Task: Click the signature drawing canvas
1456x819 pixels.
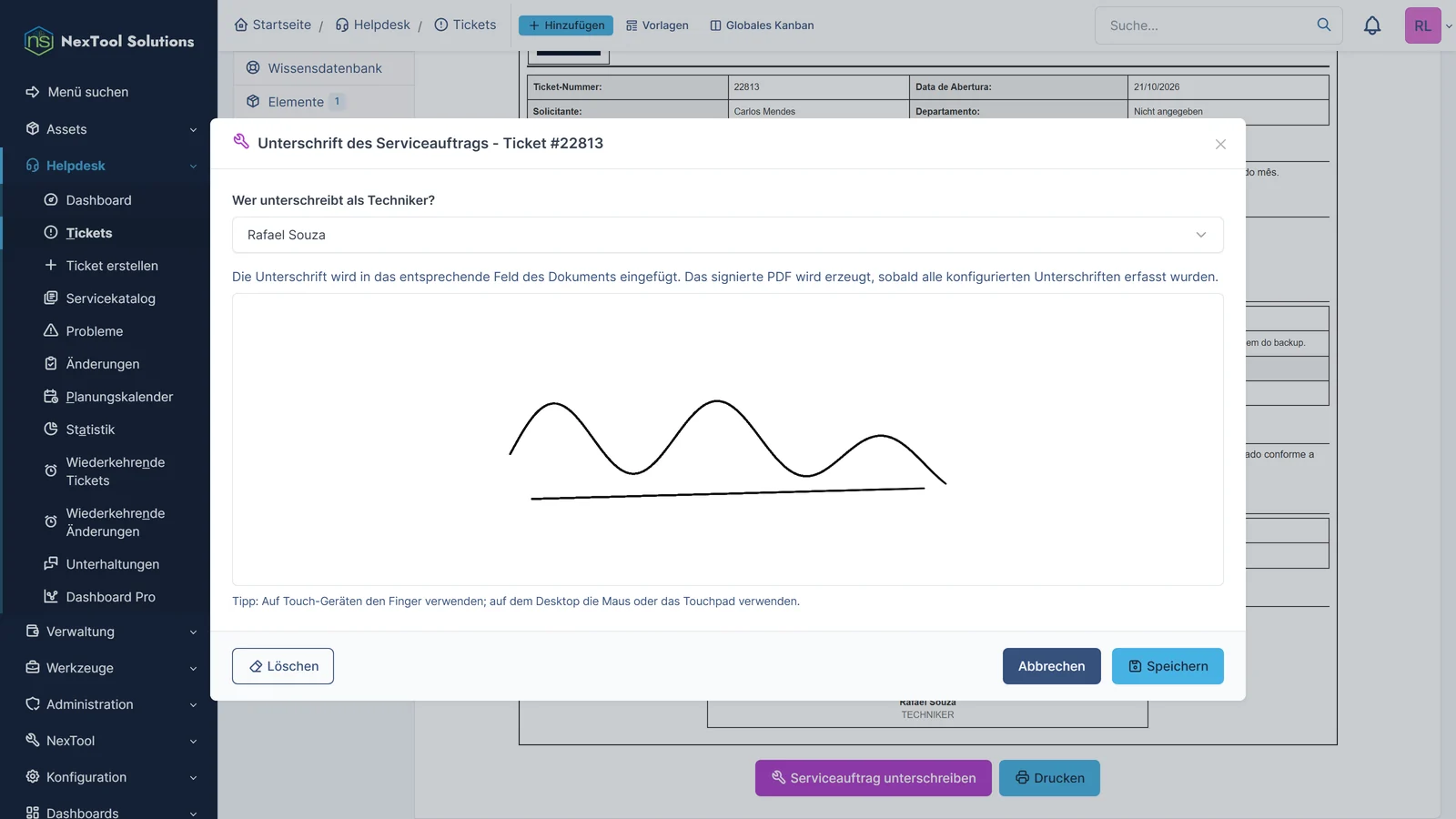Action: tap(728, 440)
